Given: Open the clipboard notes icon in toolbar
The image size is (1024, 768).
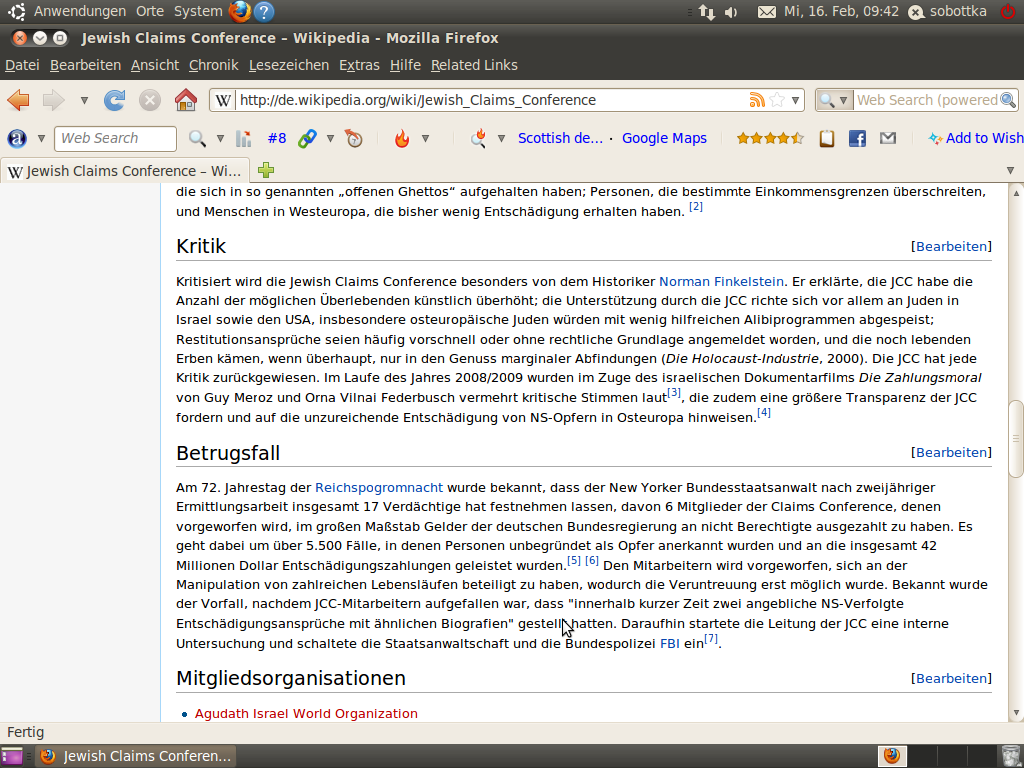Looking at the screenshot, I should pos(827,138).
